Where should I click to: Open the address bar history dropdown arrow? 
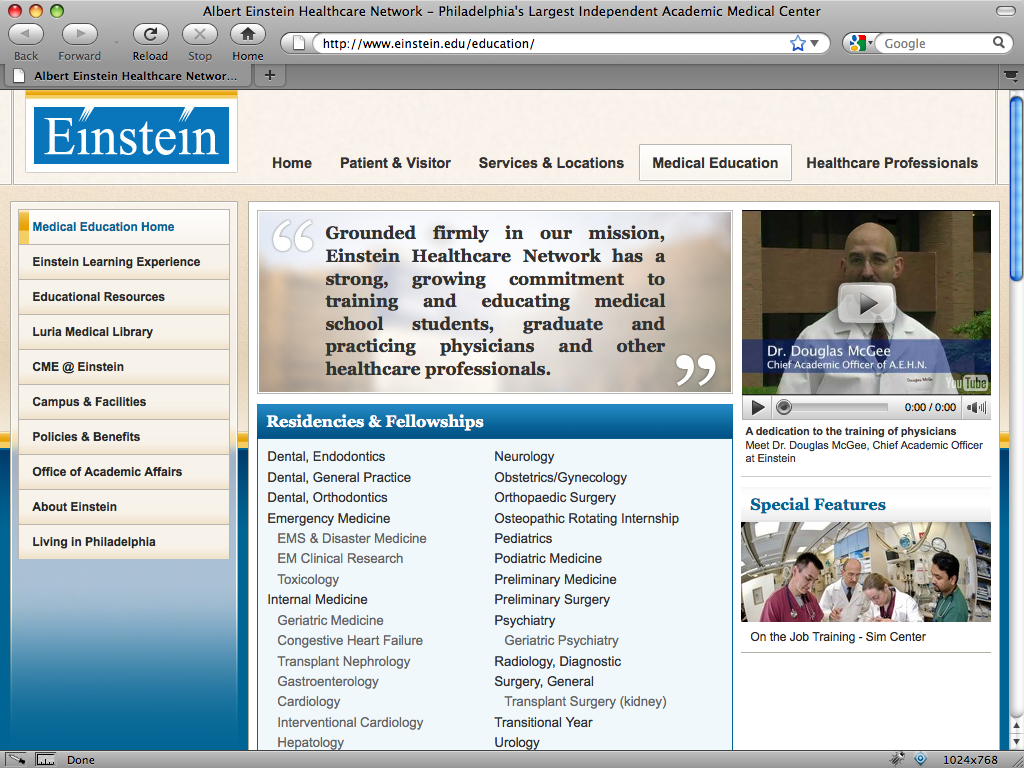(x=814, y=44)
